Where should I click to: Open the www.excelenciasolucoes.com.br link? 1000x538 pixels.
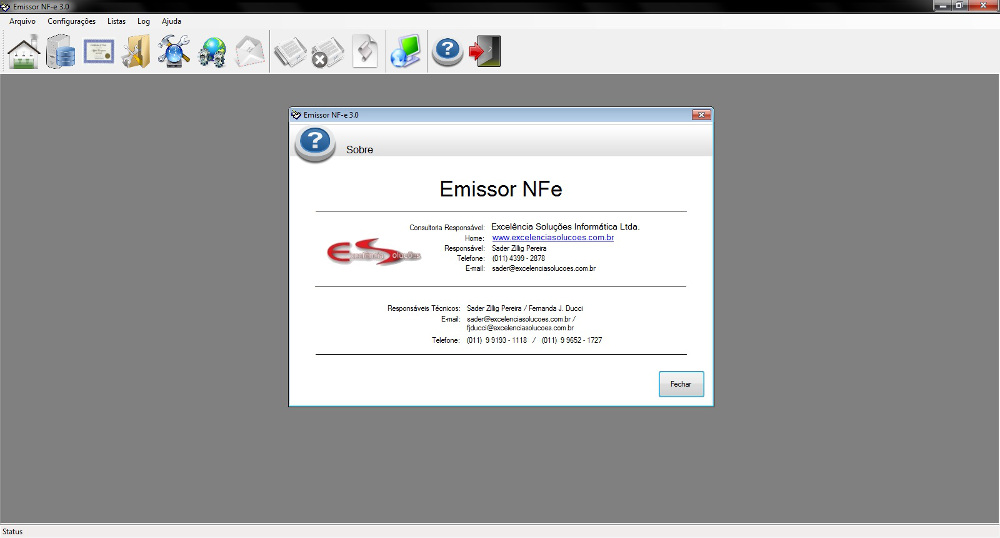point(552,238)
